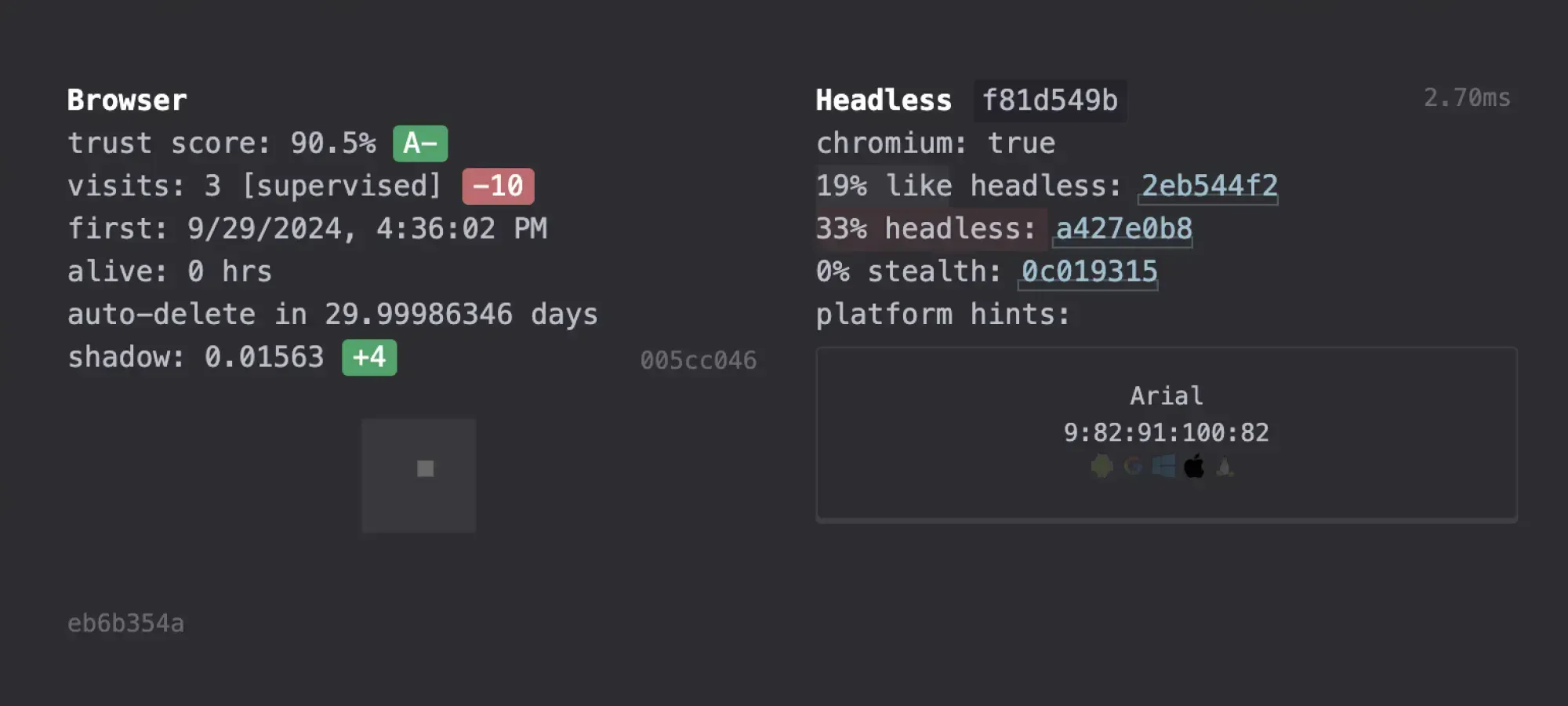The height and width of the screenshot is (706, 1568).
Task: Open the 2eb544f2 like-headless hash link
Action: point(1208,186)
